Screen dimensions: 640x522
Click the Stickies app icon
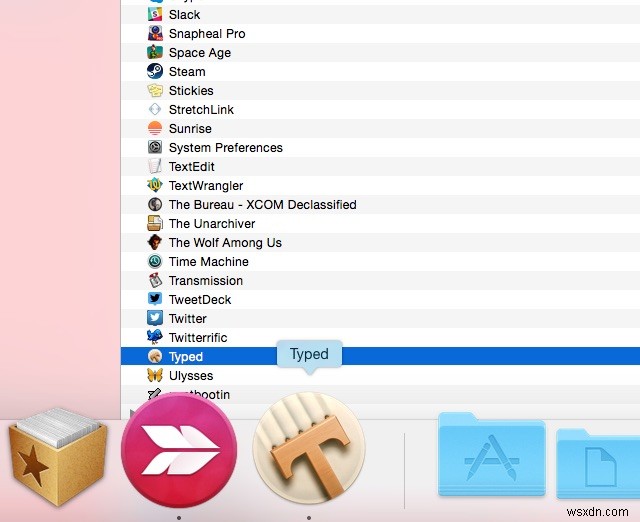(x=155, y=91)
